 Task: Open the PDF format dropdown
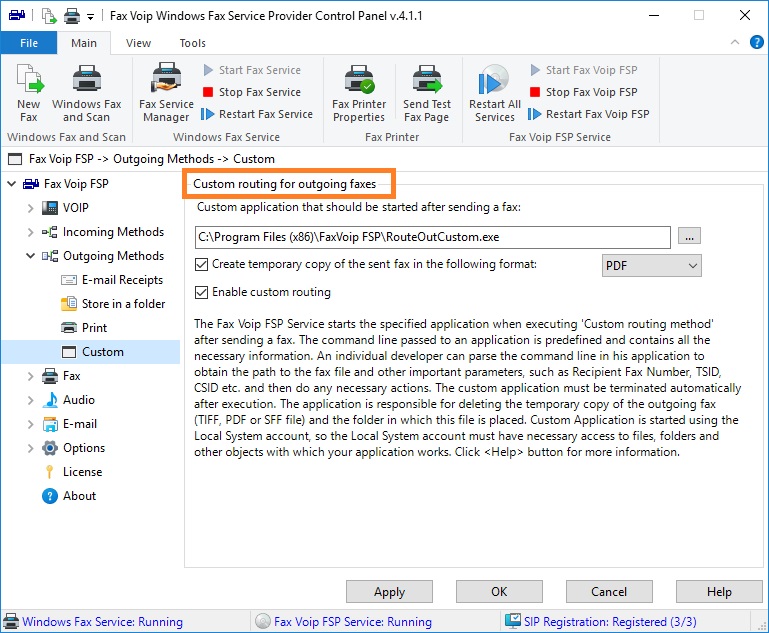(652, 266)
